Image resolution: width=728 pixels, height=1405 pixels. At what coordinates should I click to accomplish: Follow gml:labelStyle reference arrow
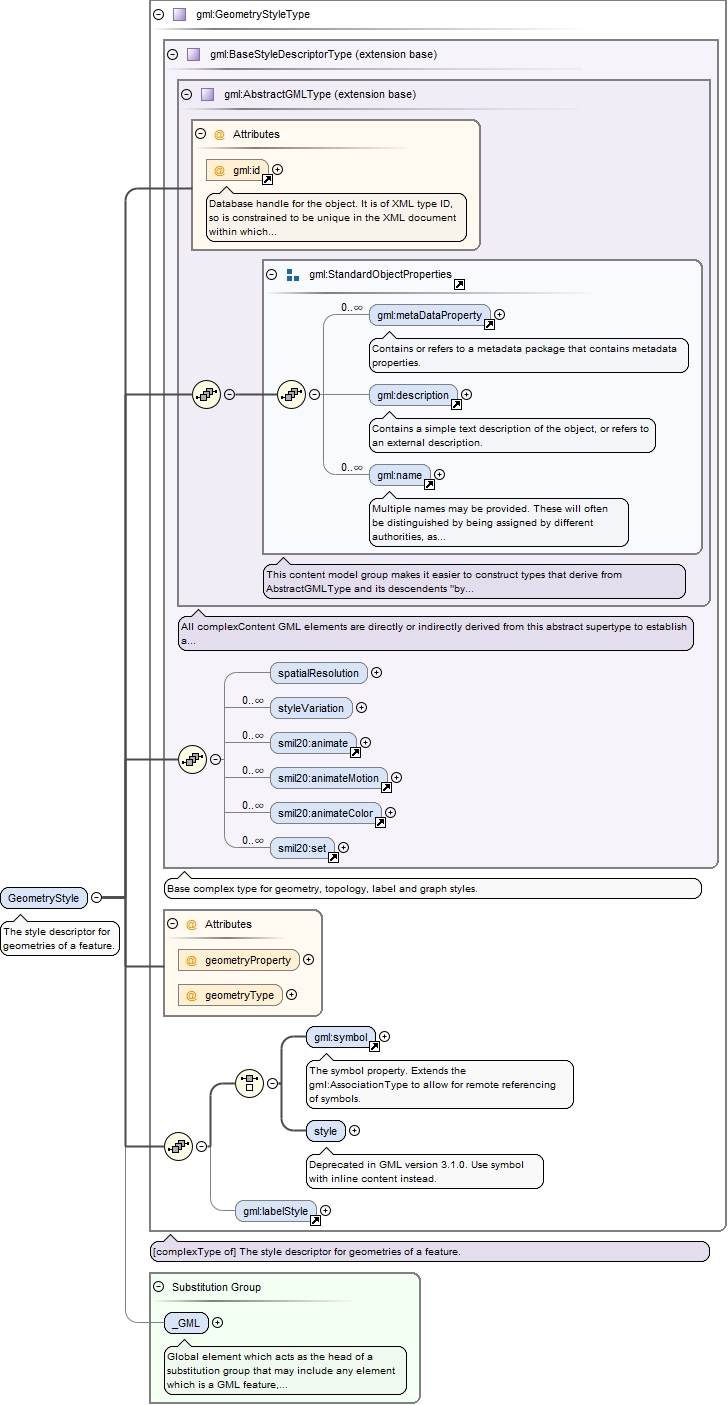tap(315, 1221)
